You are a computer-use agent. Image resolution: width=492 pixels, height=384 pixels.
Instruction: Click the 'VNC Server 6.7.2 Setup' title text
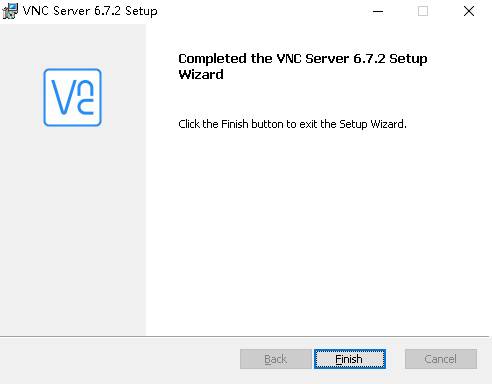(x=90, y=11)
